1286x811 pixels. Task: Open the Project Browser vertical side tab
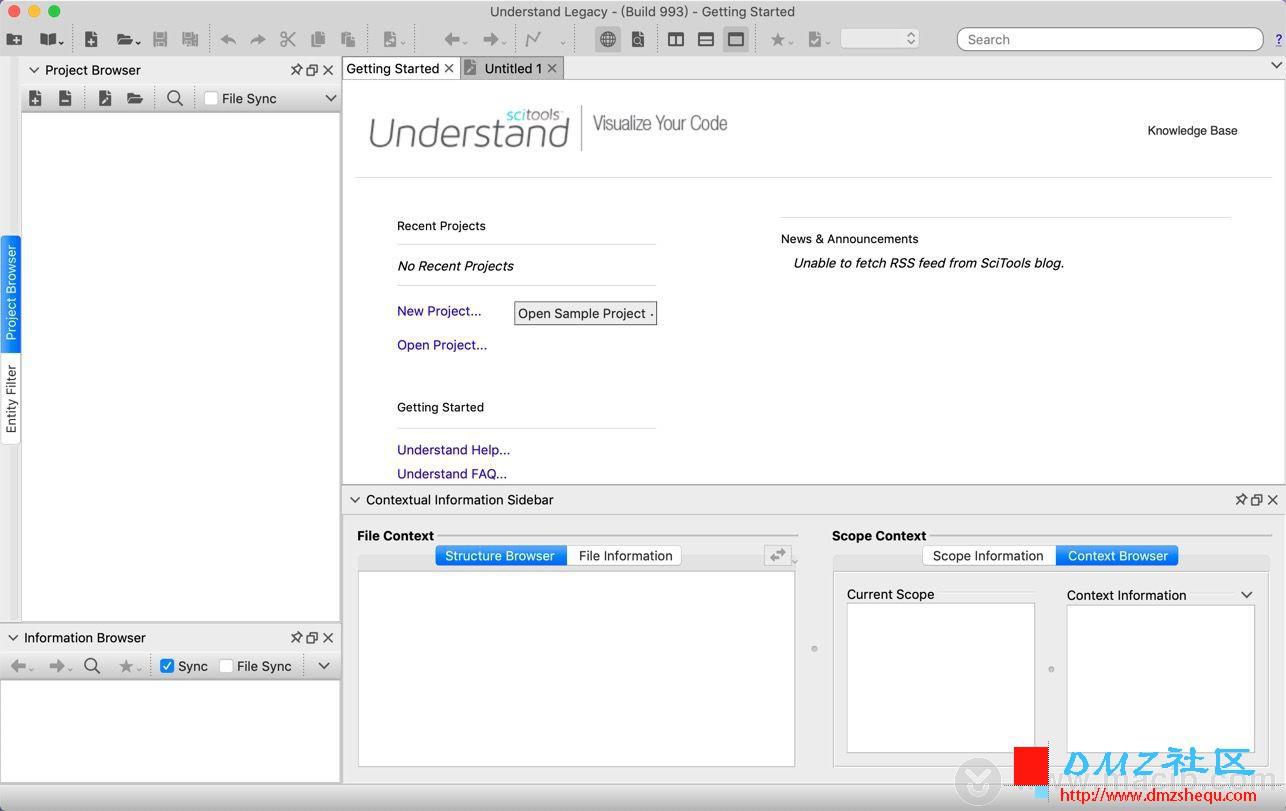click(11, 293)
